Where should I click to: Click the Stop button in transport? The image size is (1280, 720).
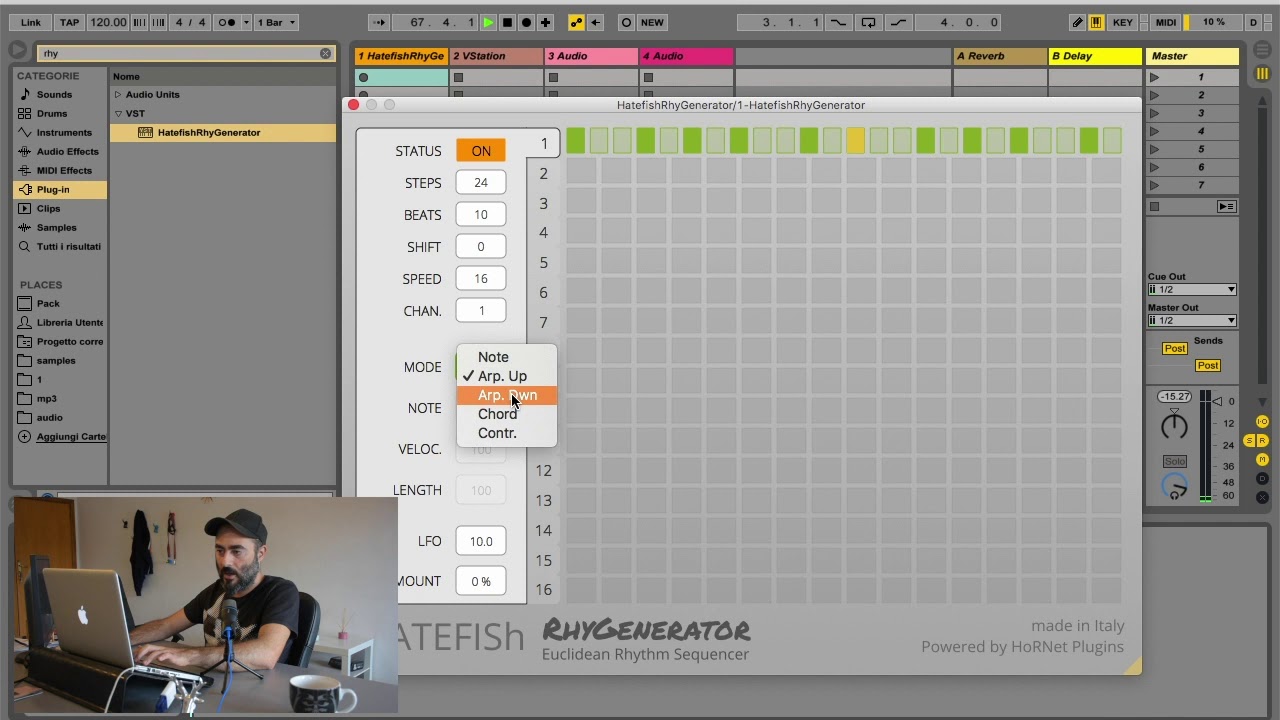coord(507,22)
